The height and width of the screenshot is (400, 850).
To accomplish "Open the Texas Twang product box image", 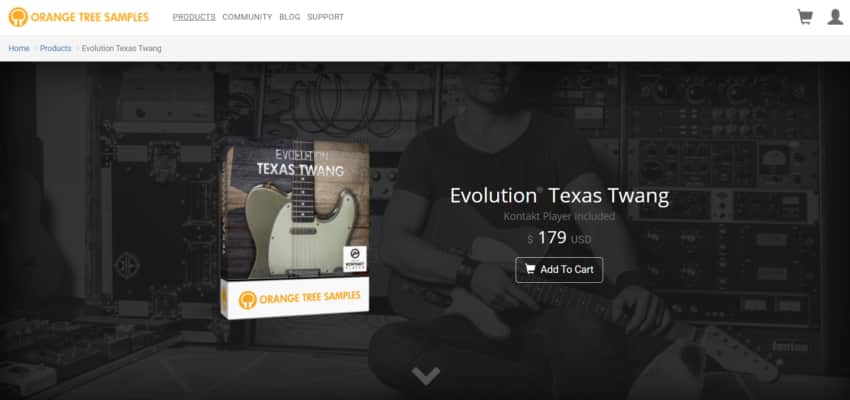I will click(x=295, y=228).
